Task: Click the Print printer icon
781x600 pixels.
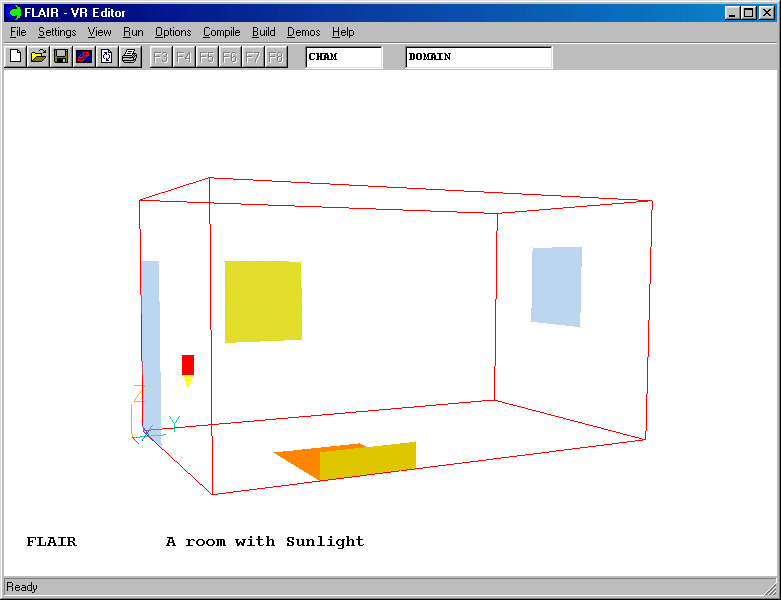Action: click(129, 57)
